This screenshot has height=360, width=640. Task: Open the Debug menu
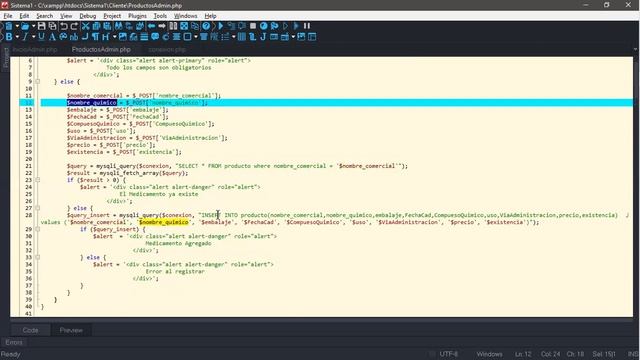click(x=88, y=16)
